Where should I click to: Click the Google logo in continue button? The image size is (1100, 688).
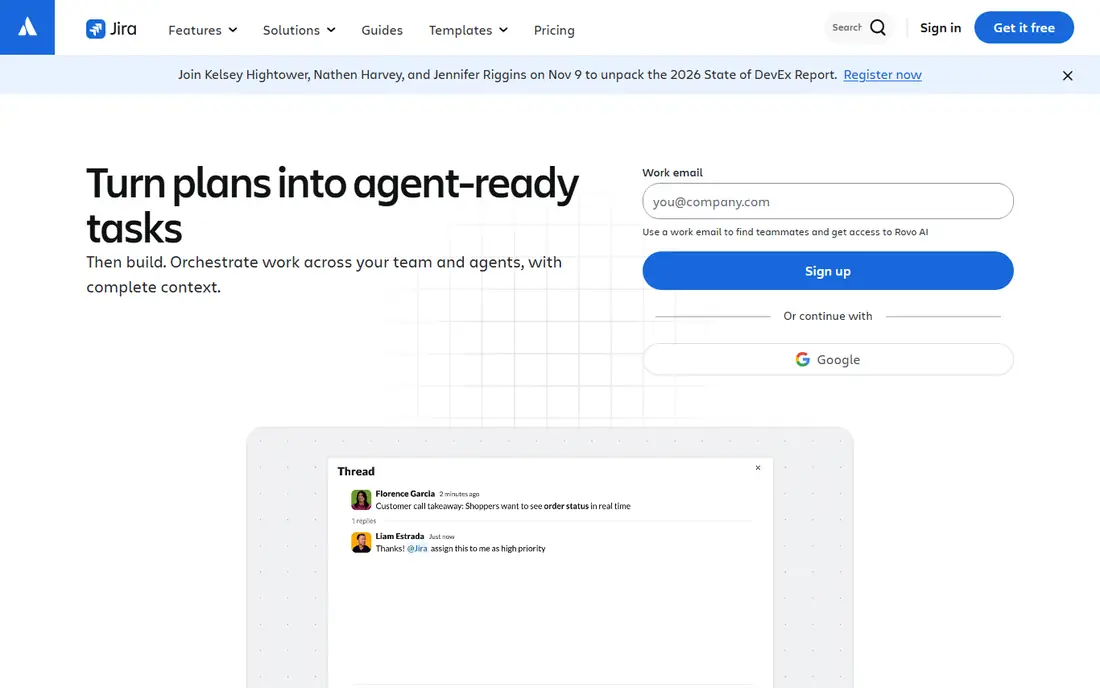click(x=803, y=359)
